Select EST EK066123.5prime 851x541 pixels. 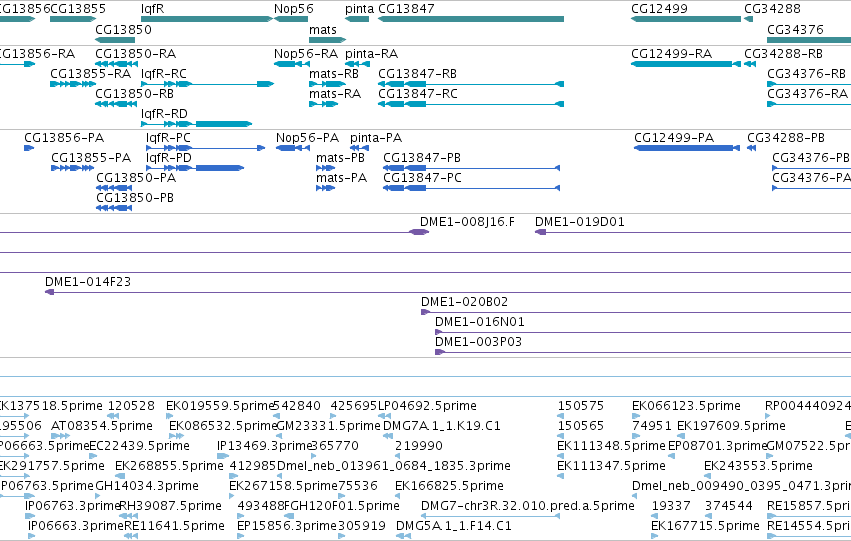coord(686,406)
